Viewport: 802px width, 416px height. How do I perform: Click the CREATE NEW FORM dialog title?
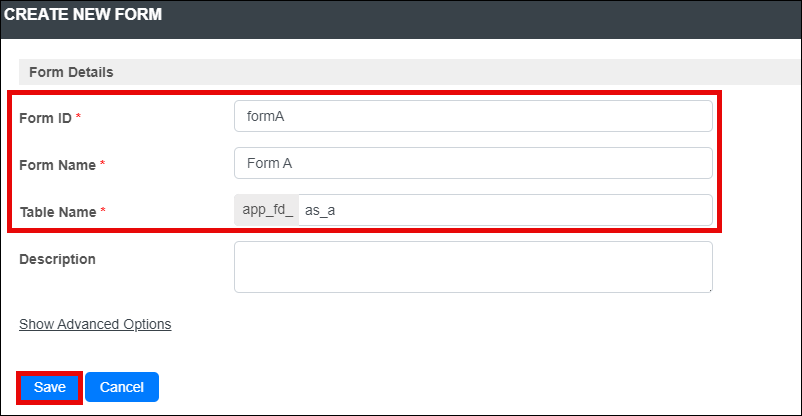click(x=83, y=14)
